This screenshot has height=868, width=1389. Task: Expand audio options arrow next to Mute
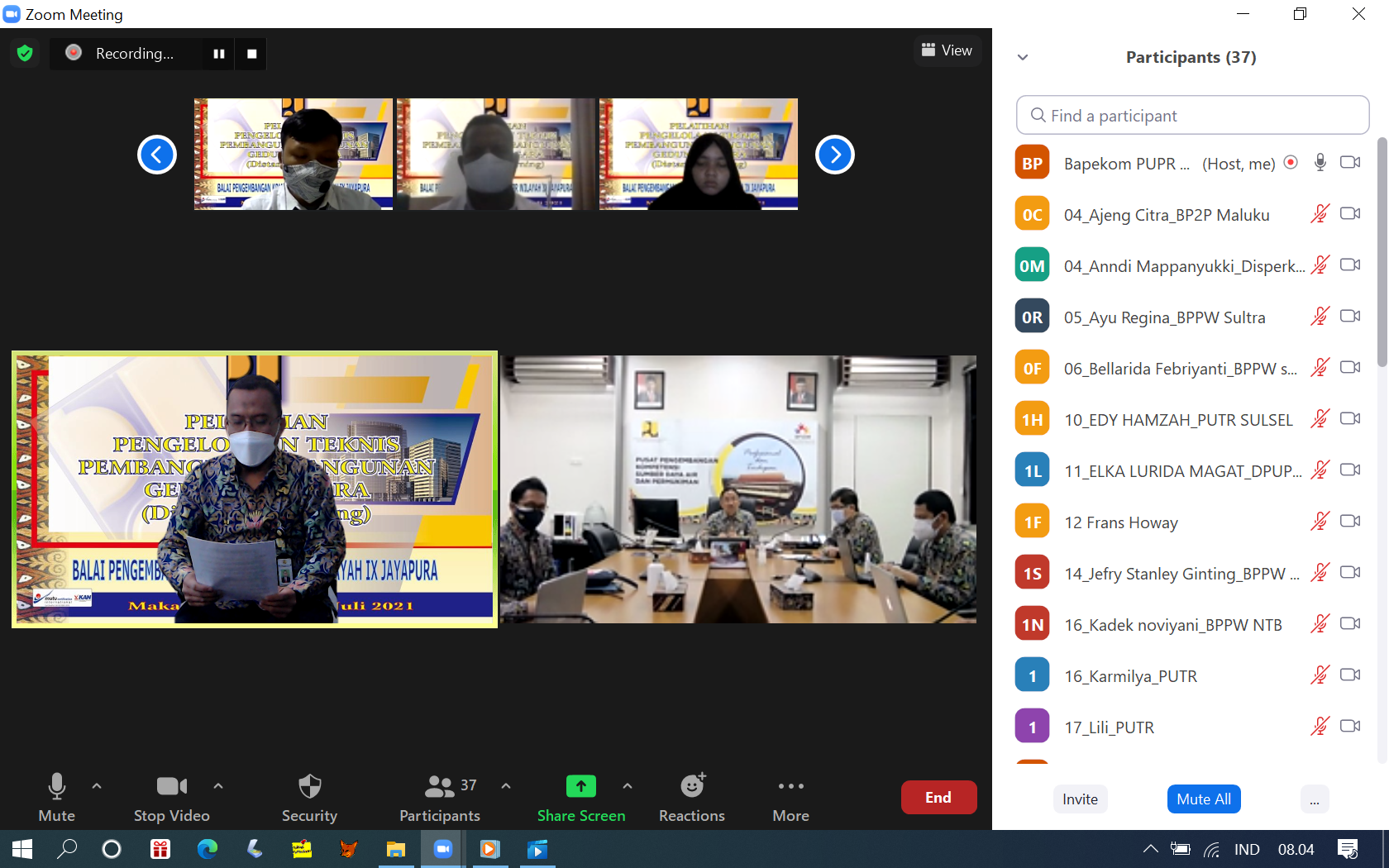(x=97, y=786)
